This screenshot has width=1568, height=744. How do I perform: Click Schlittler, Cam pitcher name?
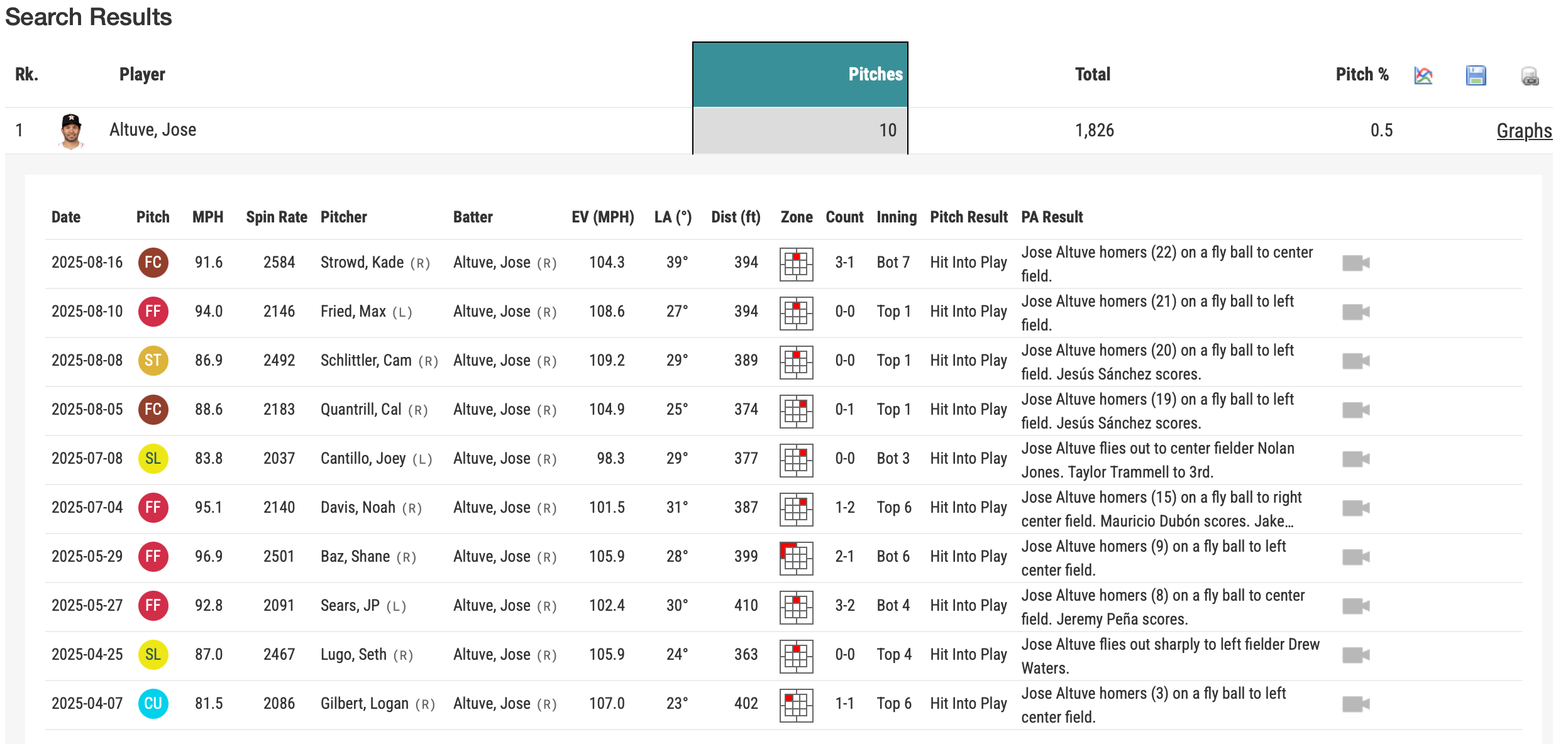tap(366, 361)
